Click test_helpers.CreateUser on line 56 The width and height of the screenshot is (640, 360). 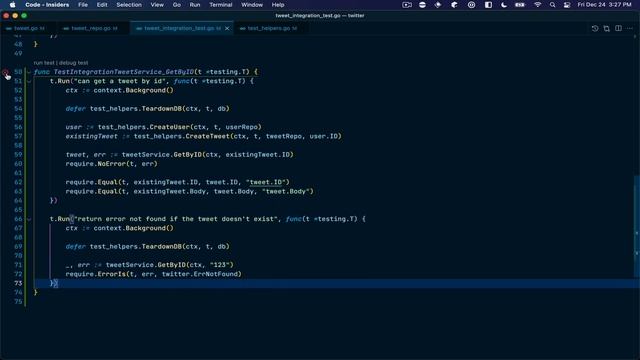144,127
